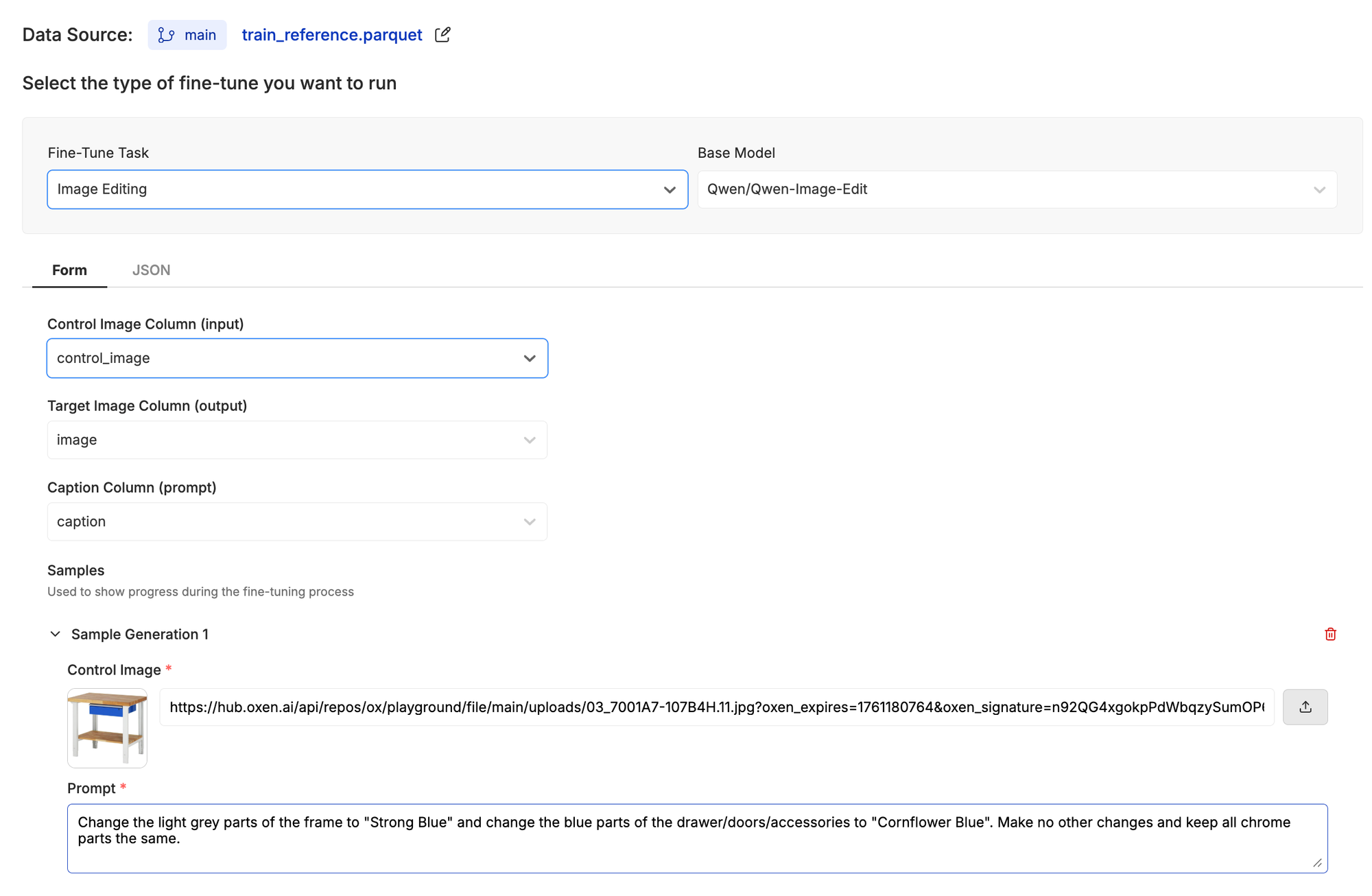Collapse Sample Generation 1 chevron

click(x=56, y=634)
